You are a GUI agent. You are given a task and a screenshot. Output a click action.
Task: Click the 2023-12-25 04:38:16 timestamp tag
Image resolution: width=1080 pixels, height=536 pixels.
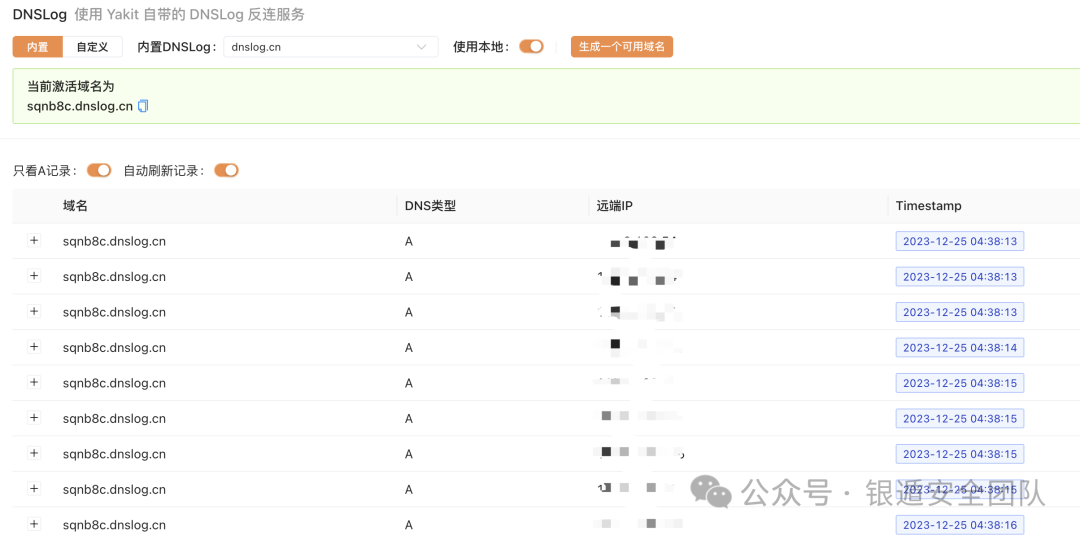click(x=959, y=525)
